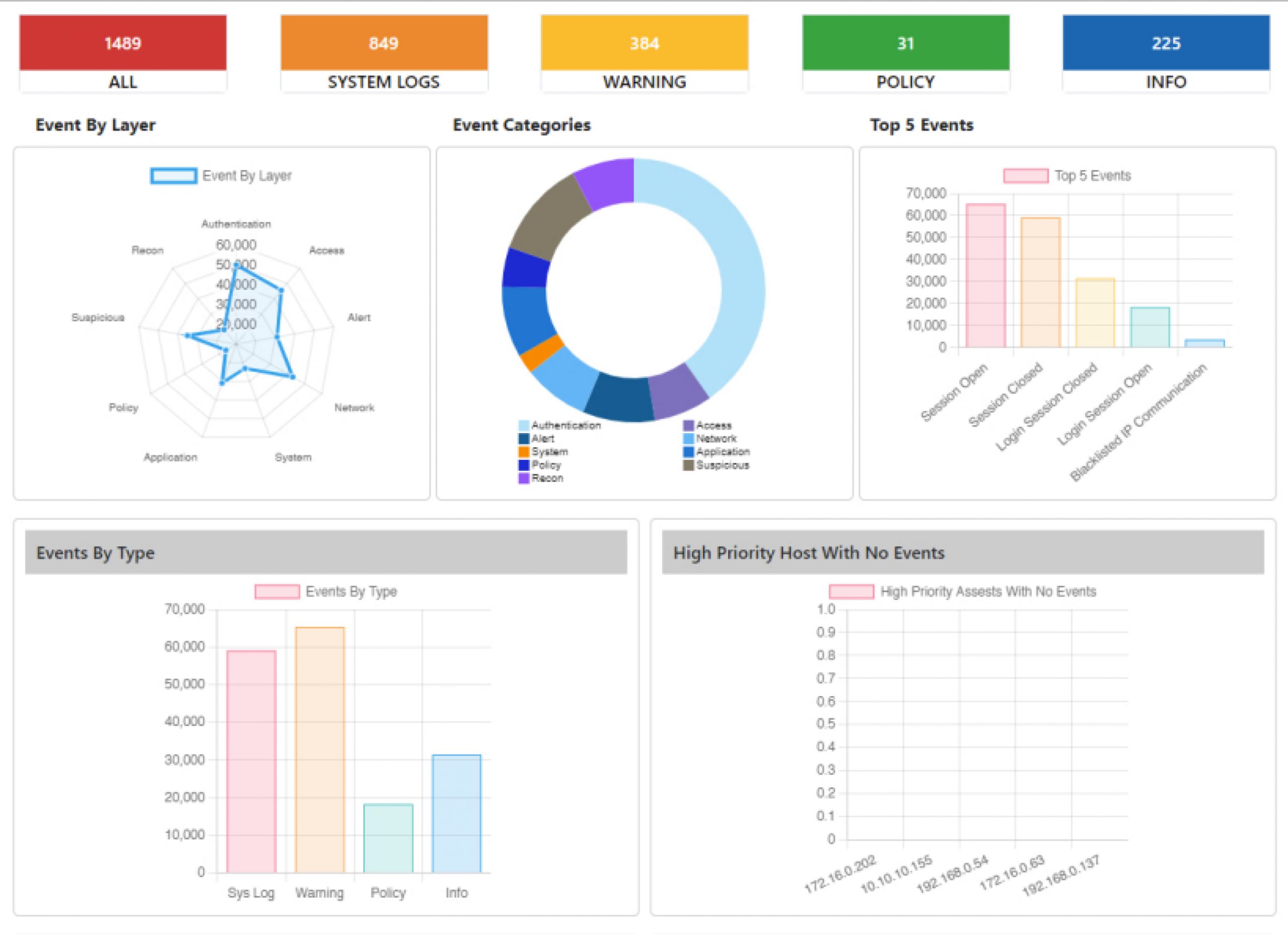Select the Blacklisted IP Communication bar
This screenshot has width=1288, height=934.
pyautogui.click(x=1204, y=344)
